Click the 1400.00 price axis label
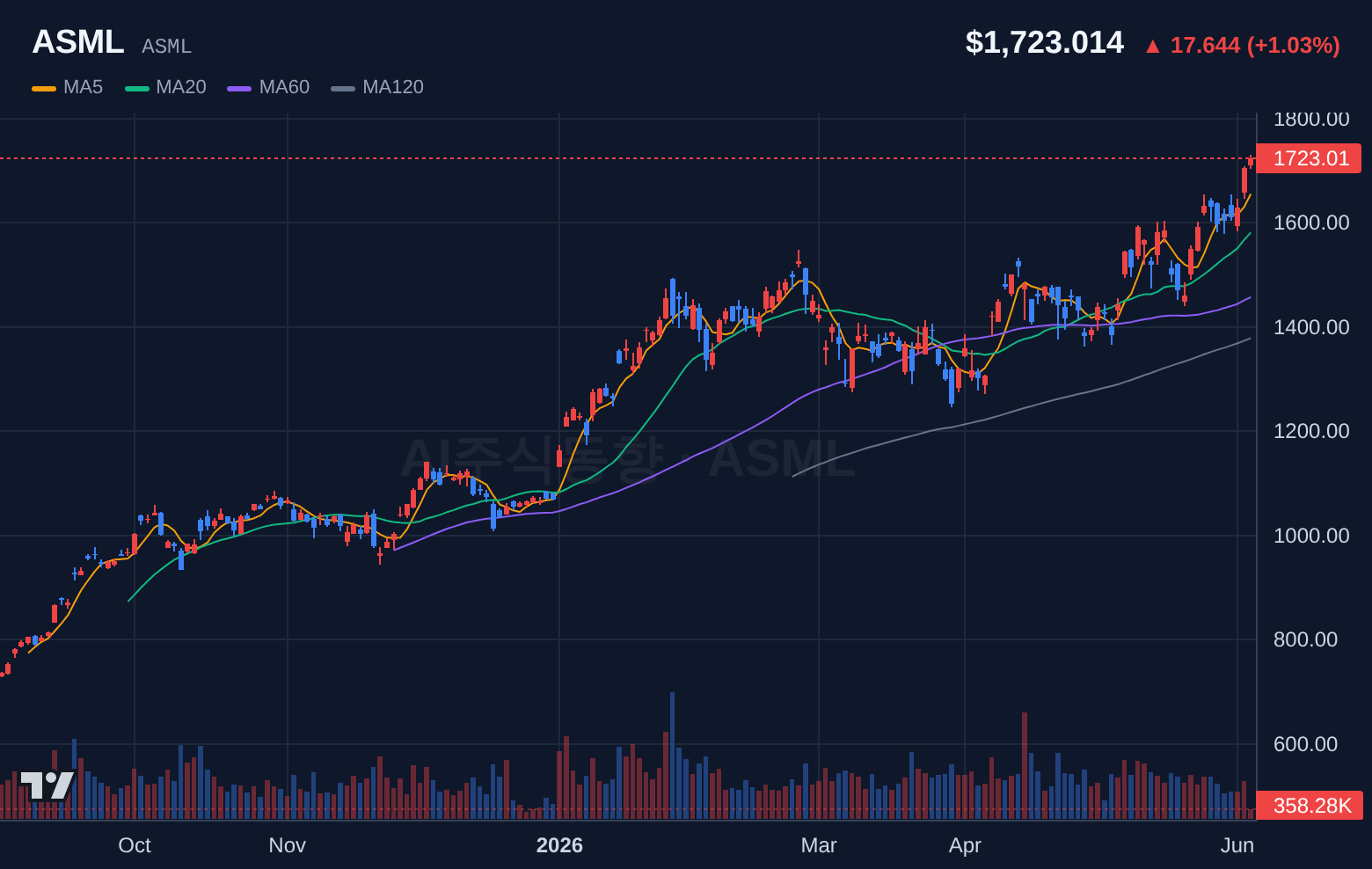The height and width of the screenshot is (869, 1372). [1311, 327]
